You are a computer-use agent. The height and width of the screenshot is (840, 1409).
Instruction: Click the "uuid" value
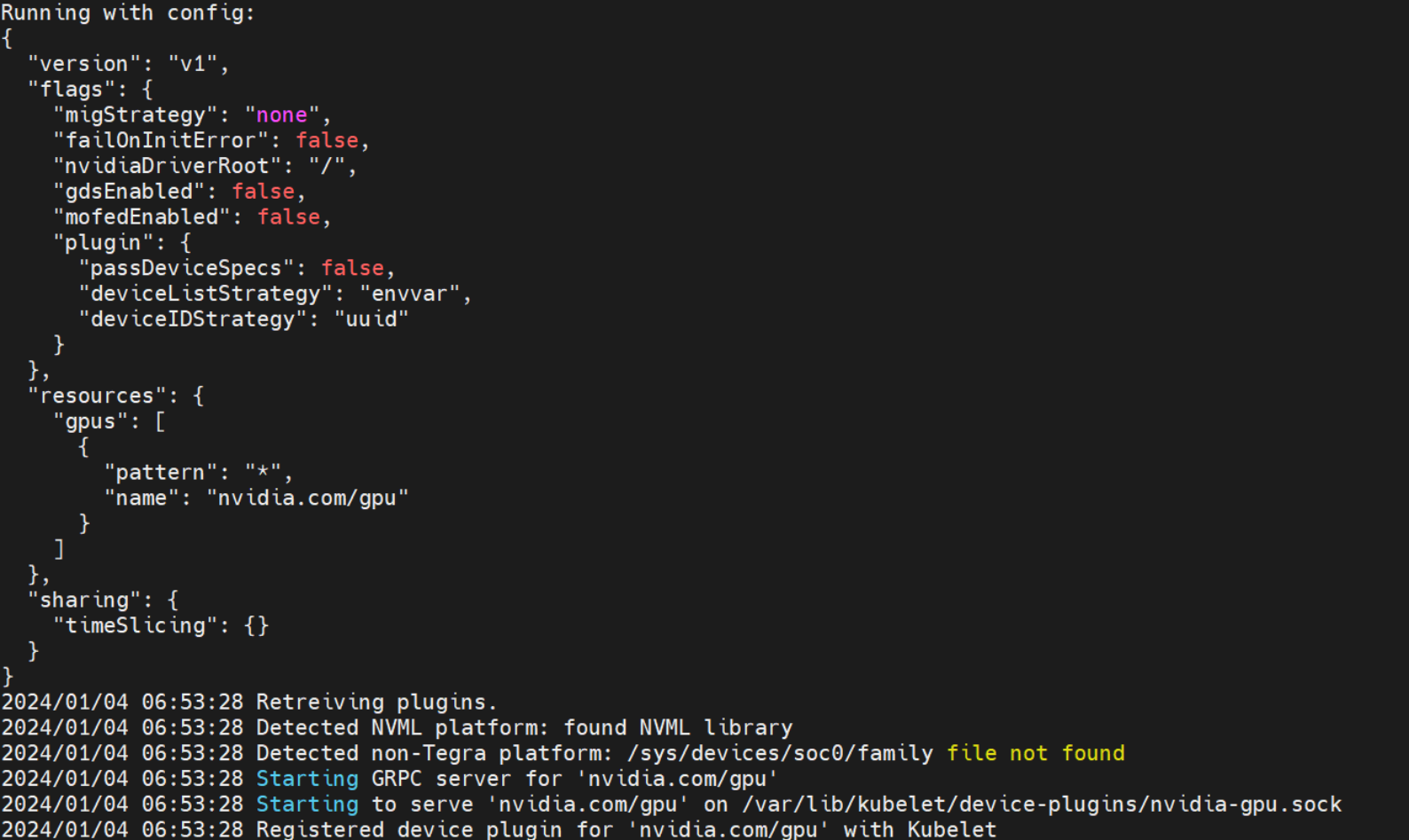[x=372, y=319]
